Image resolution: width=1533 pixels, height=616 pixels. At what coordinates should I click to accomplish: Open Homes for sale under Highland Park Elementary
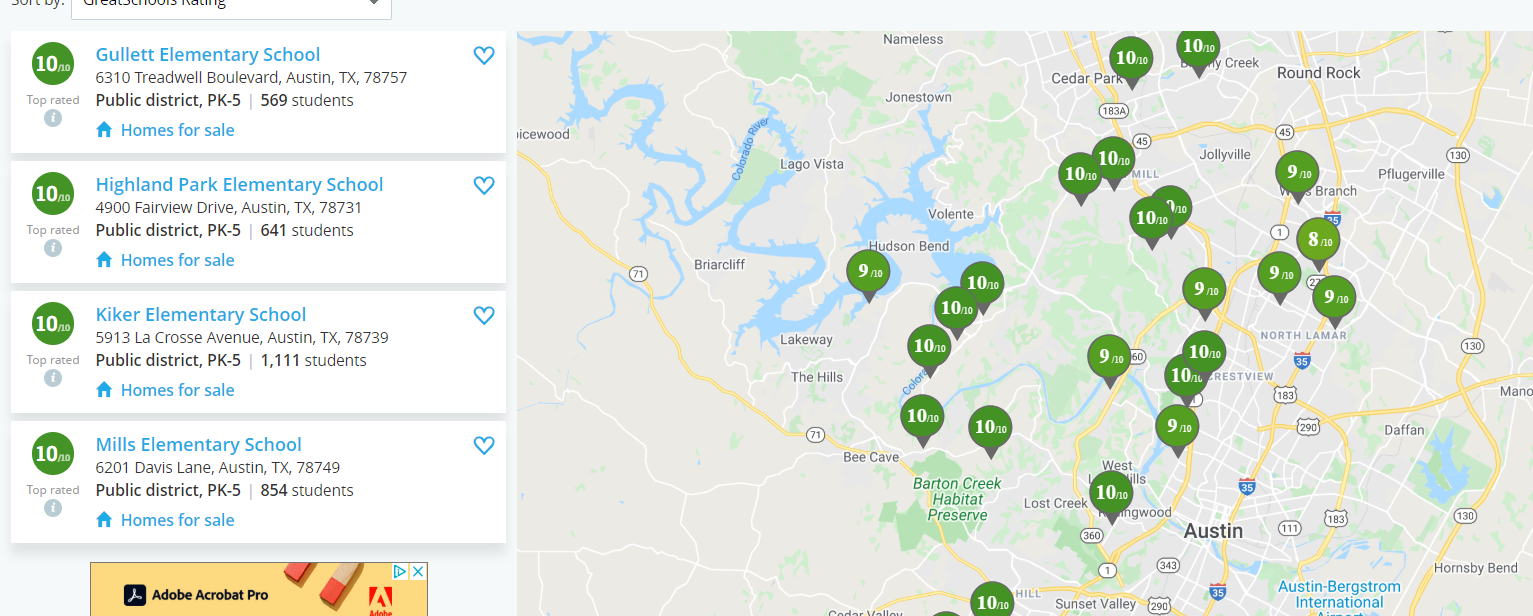[x=177, y=260]
